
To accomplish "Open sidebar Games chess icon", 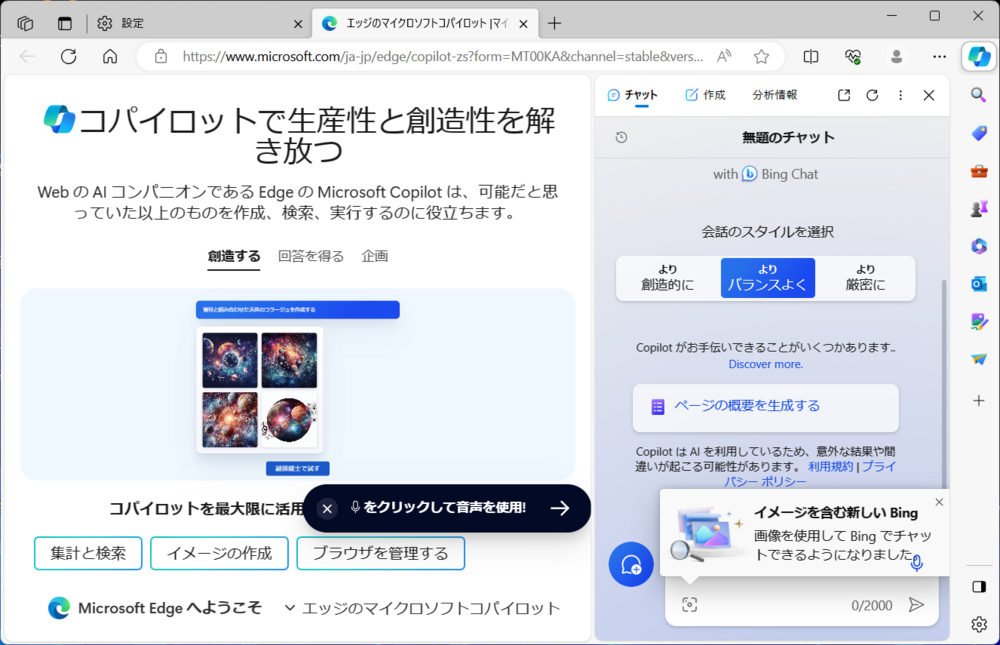I will click(x=979, y=209).
